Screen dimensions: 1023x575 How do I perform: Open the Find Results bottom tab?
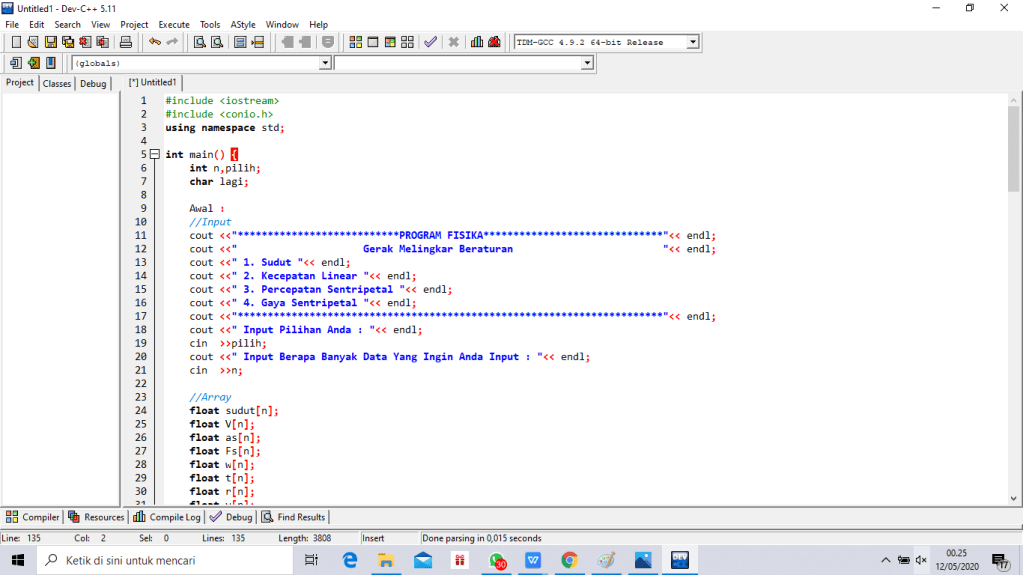(x=293, y=517)
